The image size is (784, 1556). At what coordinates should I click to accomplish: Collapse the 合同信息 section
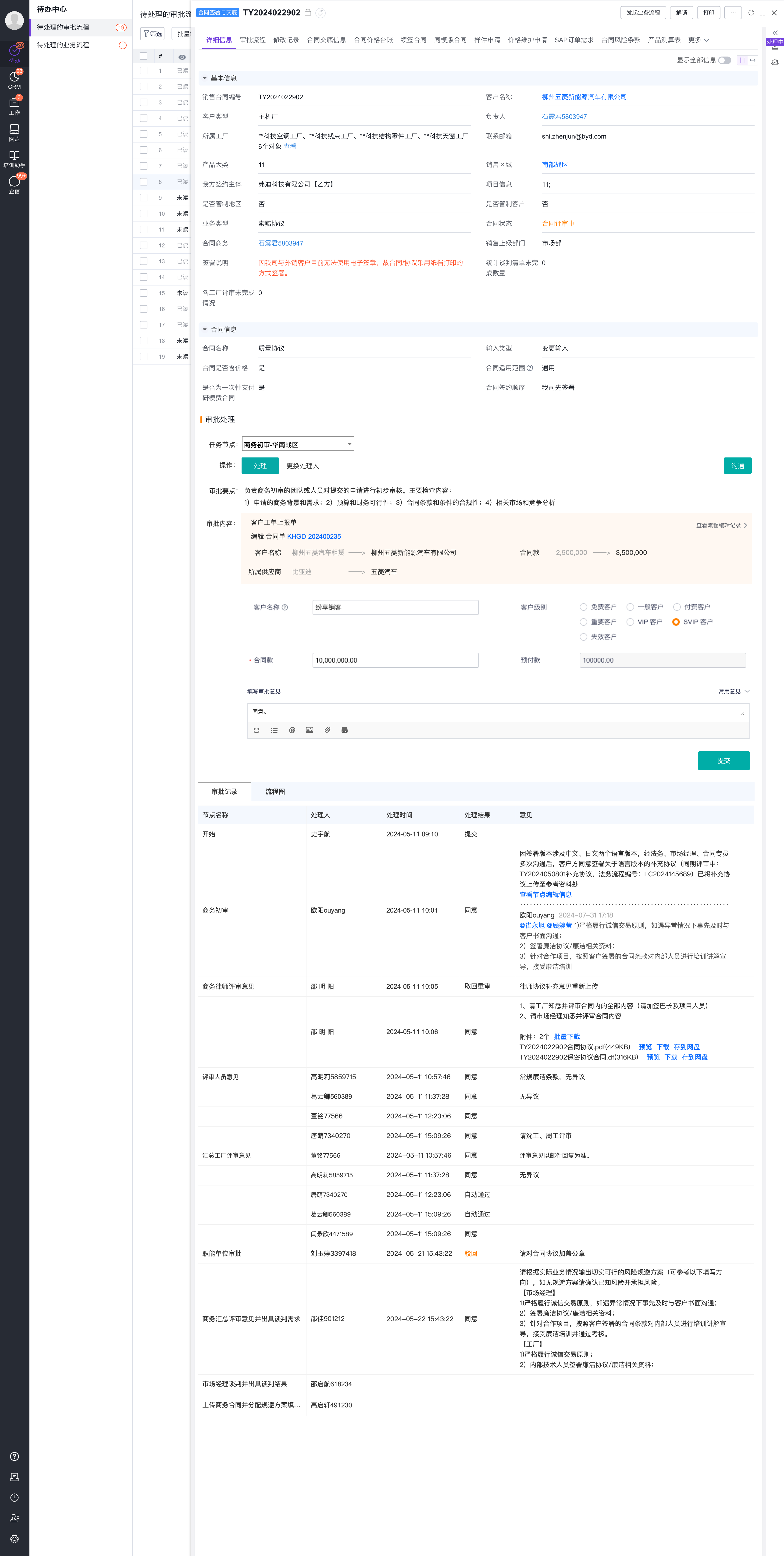(205, 329)
